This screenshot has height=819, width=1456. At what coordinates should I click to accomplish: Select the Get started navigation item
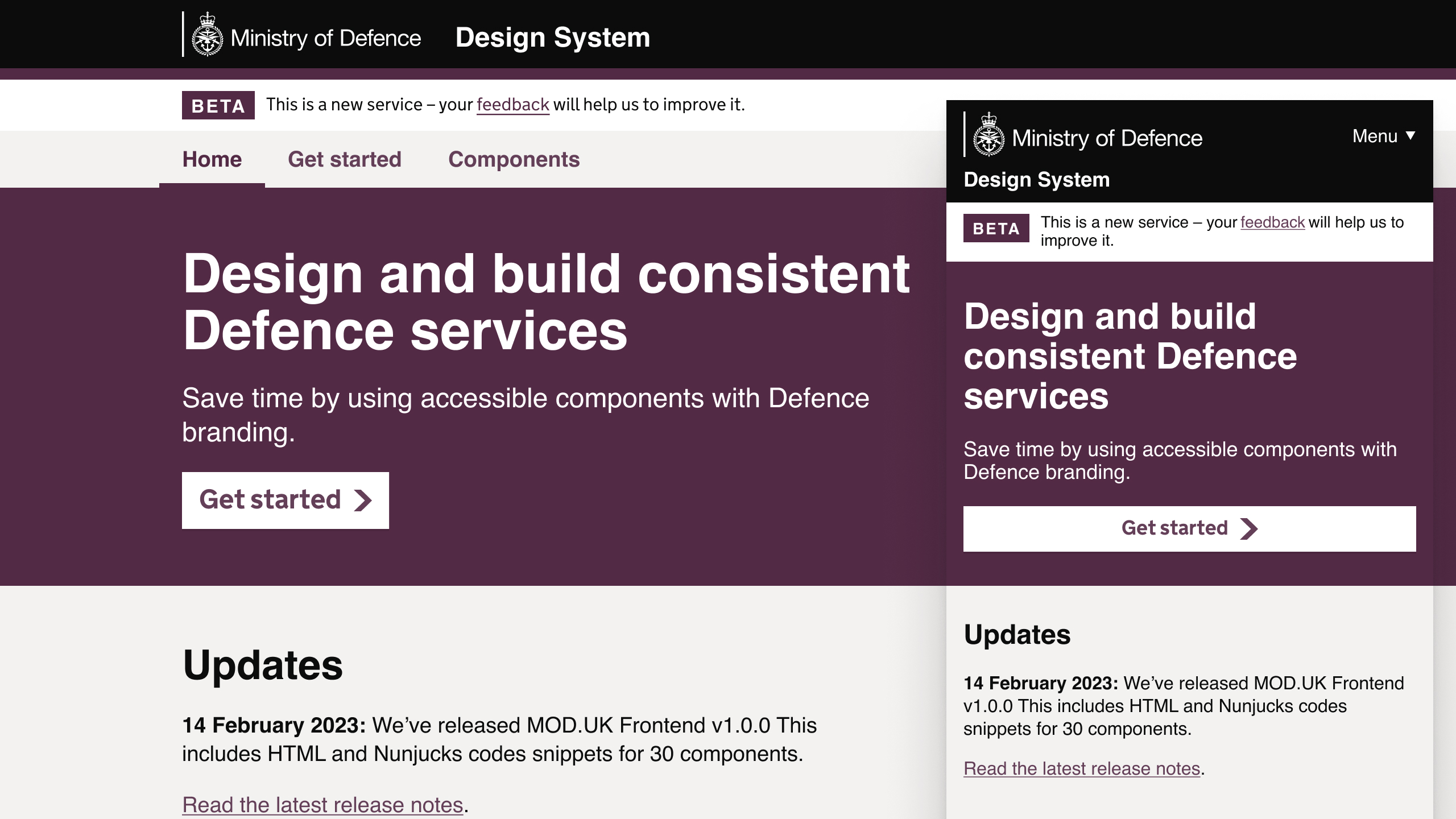click(345, 160)
